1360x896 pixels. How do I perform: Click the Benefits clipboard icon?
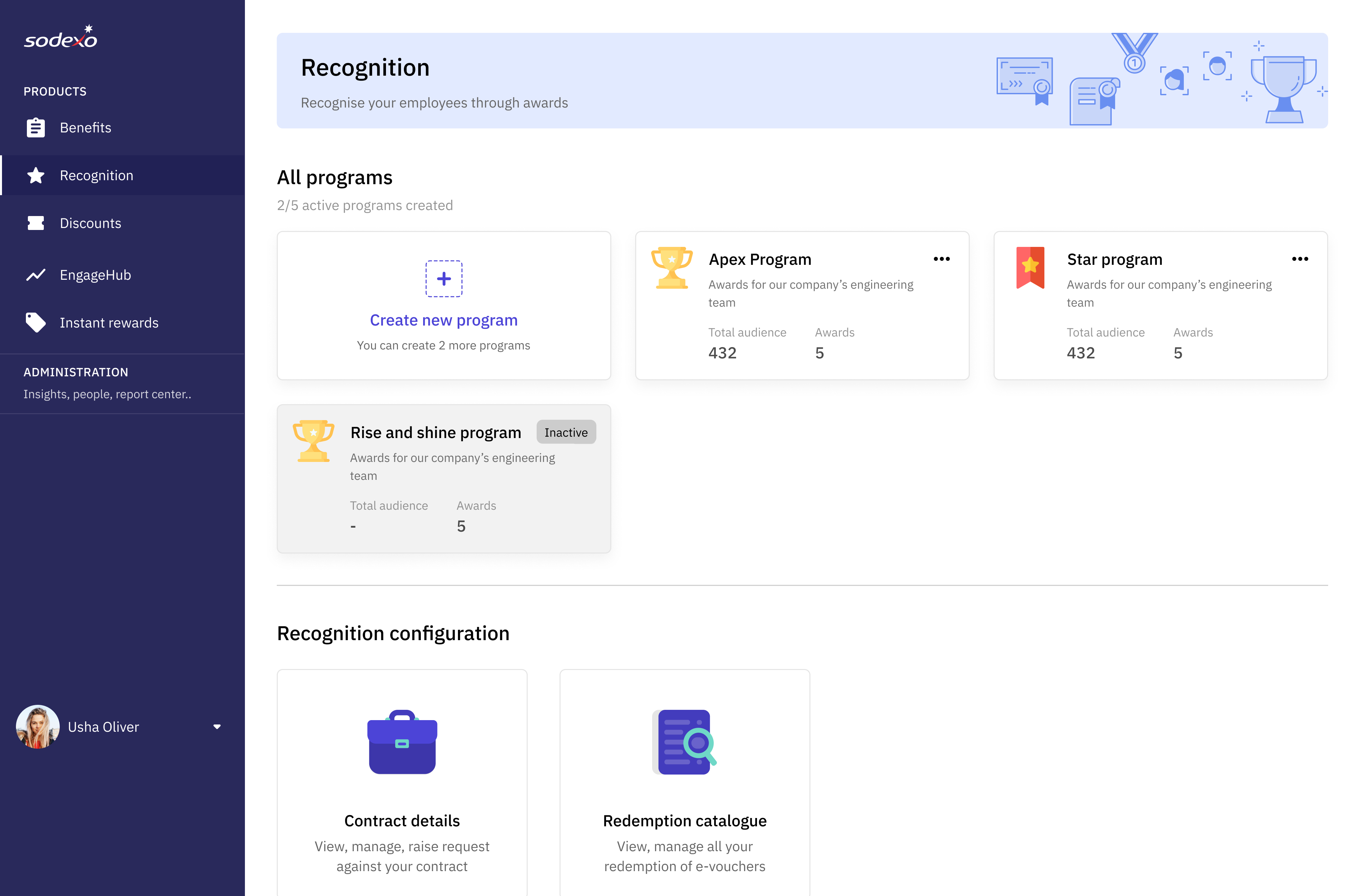tap(36, 127)
